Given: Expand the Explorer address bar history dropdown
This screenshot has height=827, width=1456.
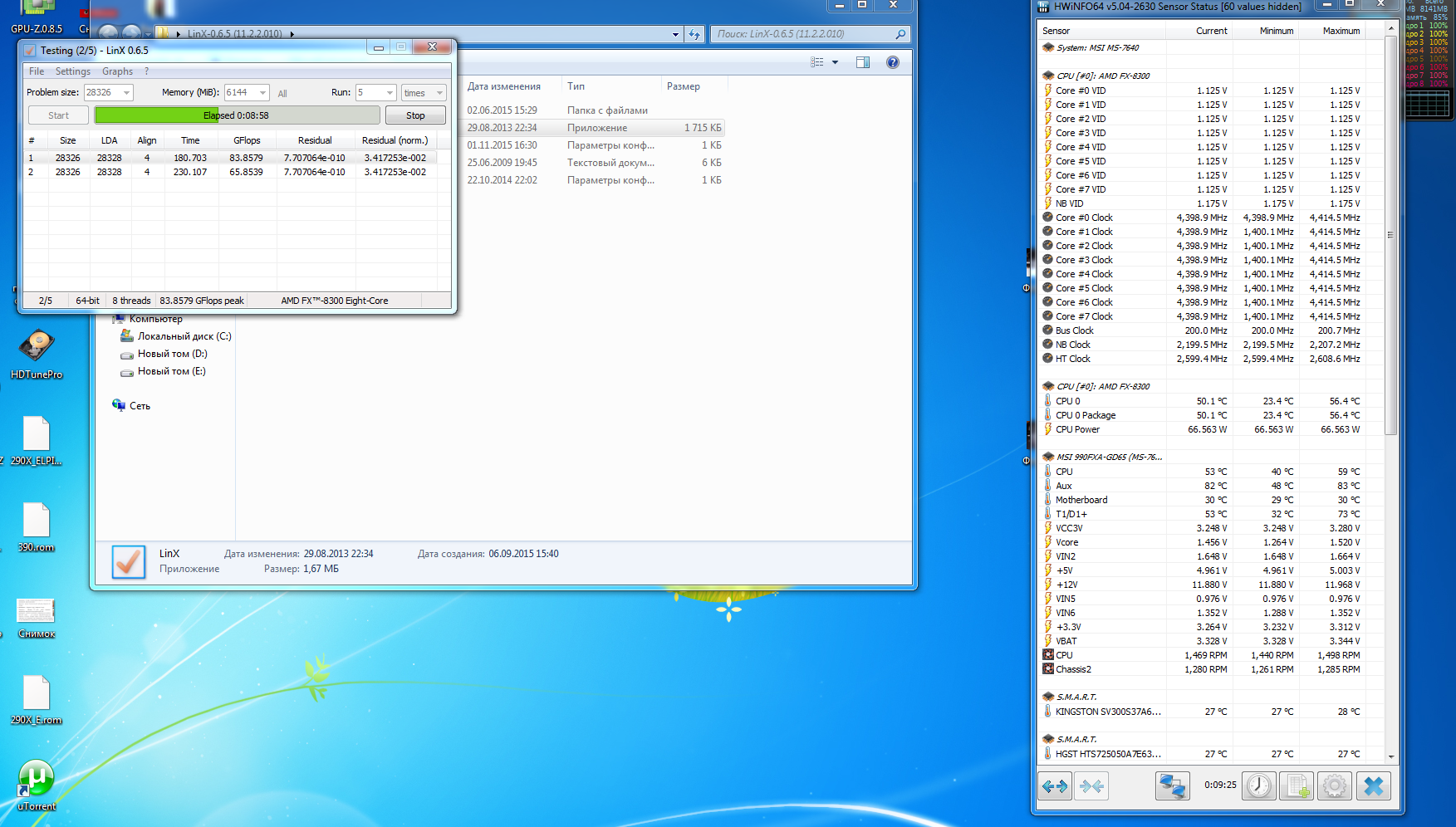Looking at the screenshot, I should (x=675, y=34).
